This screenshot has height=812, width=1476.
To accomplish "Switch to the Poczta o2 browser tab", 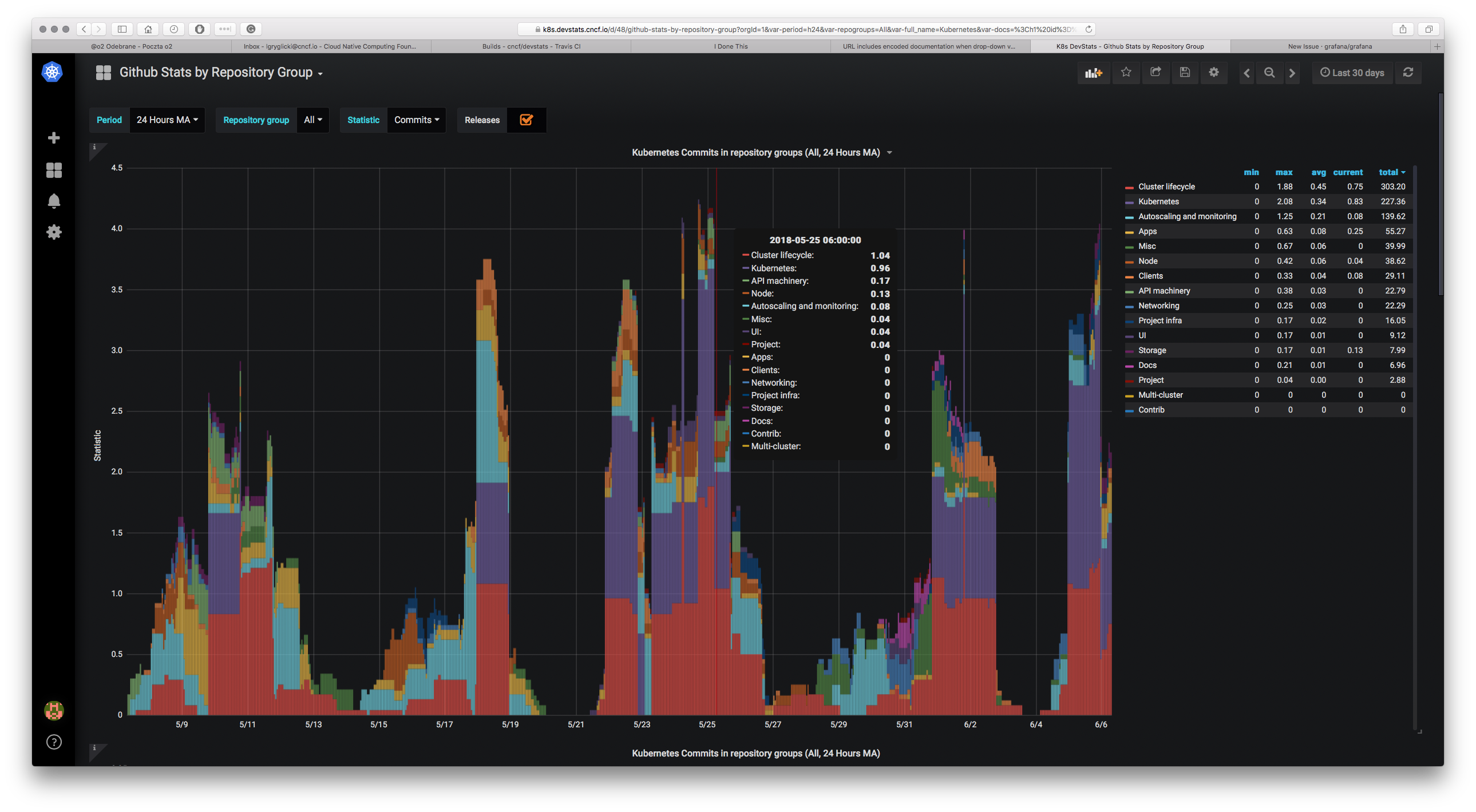I will tap(131, 46).
